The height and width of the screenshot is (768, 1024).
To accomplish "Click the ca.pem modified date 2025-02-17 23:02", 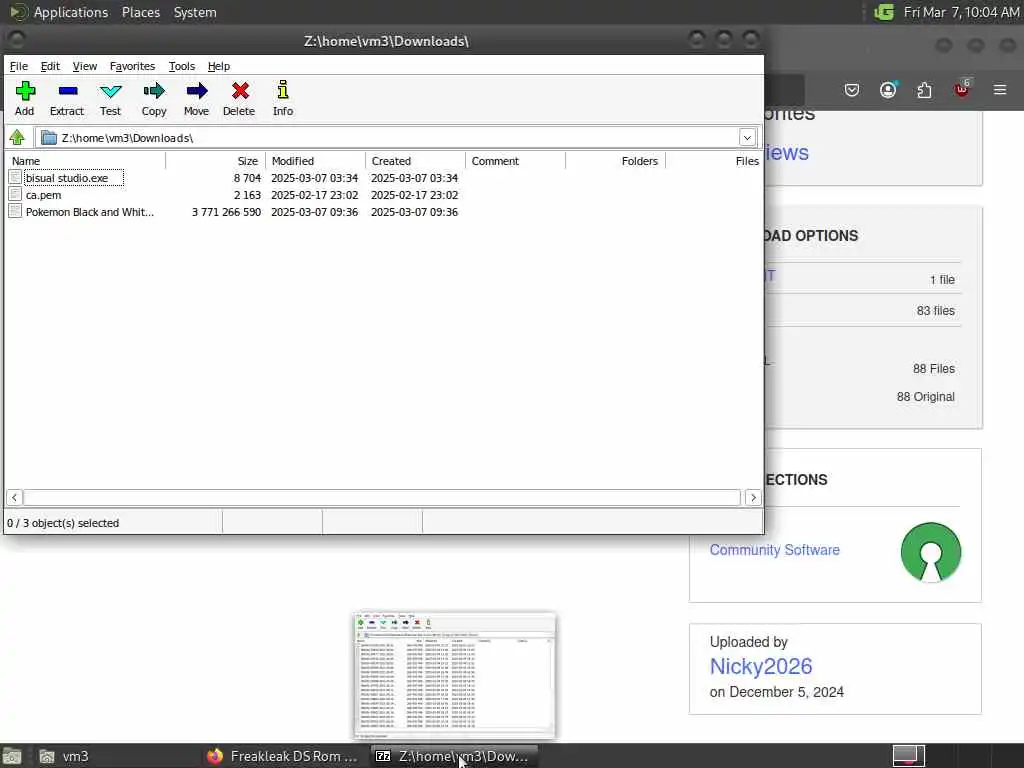I will 315,195.
